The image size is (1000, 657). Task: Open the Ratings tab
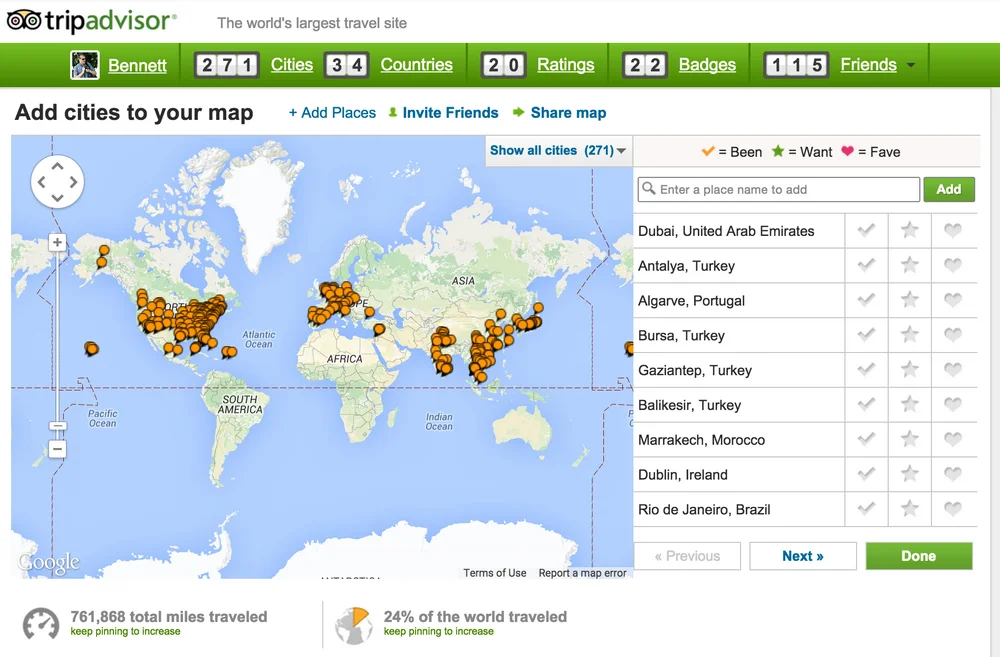[x=566, y=64]
